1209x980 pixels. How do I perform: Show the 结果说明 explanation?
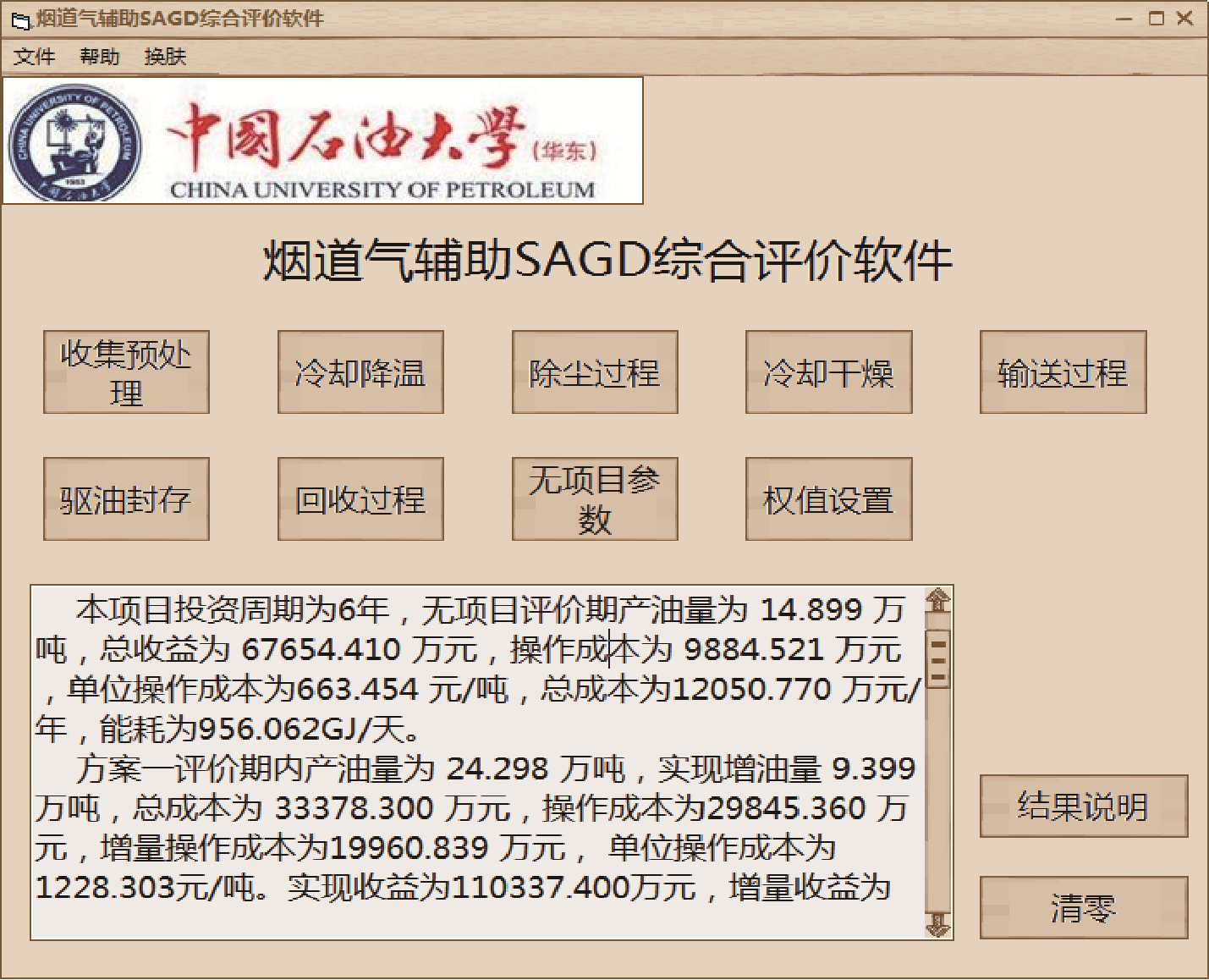point(1083,807)
